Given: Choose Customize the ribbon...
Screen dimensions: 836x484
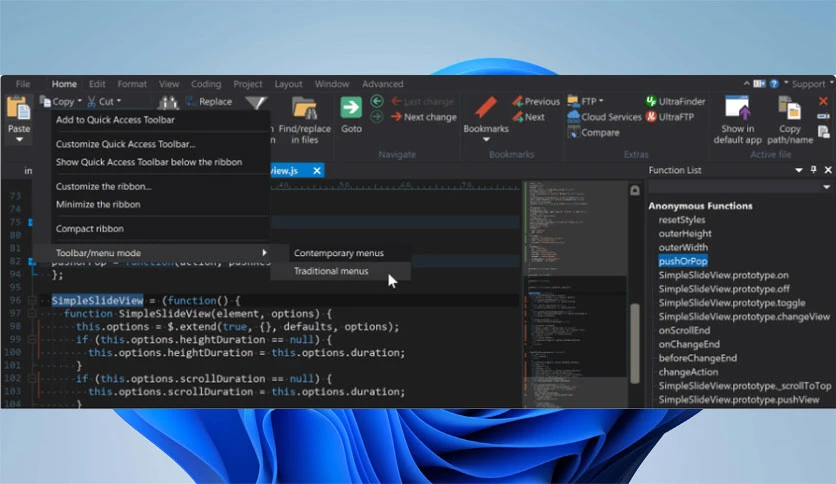Looking at the screenshot, I should pos(160,187).
